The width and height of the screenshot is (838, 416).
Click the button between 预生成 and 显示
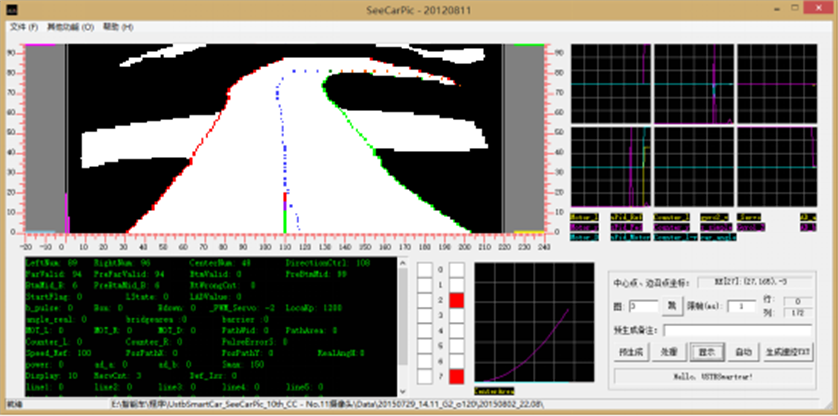[x=669, y=352]
